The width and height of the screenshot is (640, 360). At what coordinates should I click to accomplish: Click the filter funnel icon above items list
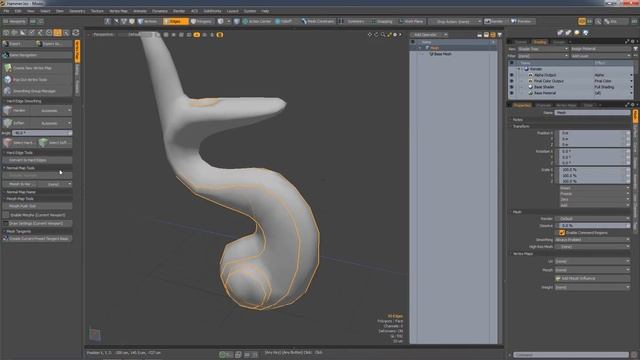[500, 35]
